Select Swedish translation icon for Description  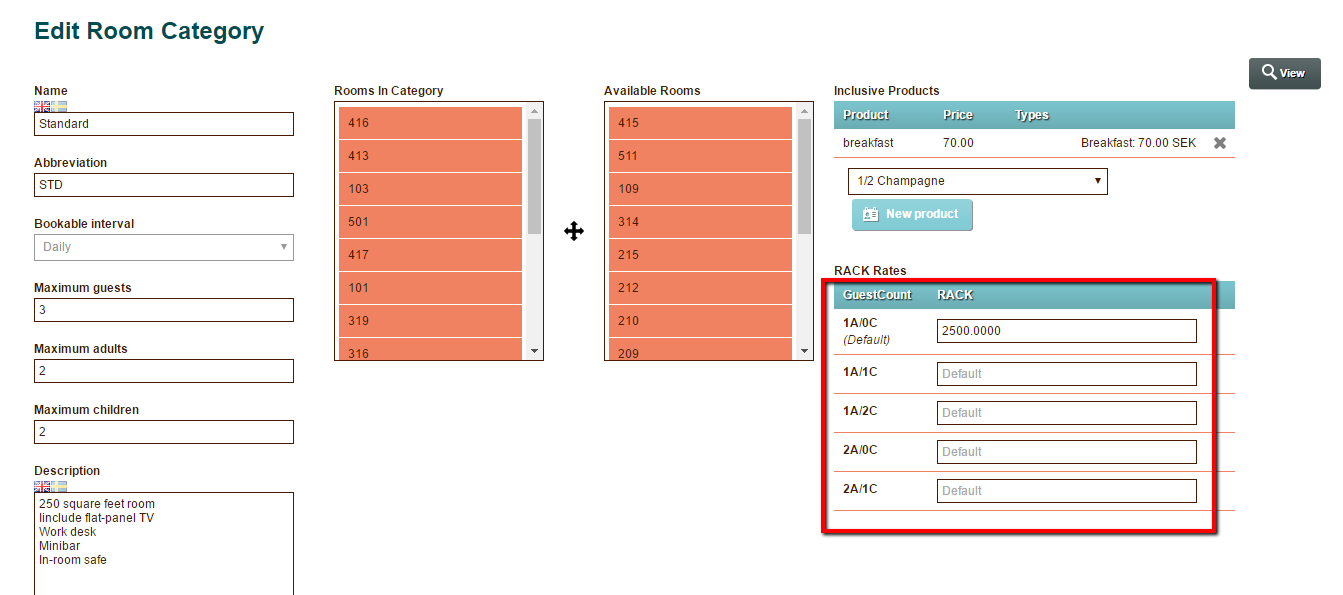(x=59, y=486)
